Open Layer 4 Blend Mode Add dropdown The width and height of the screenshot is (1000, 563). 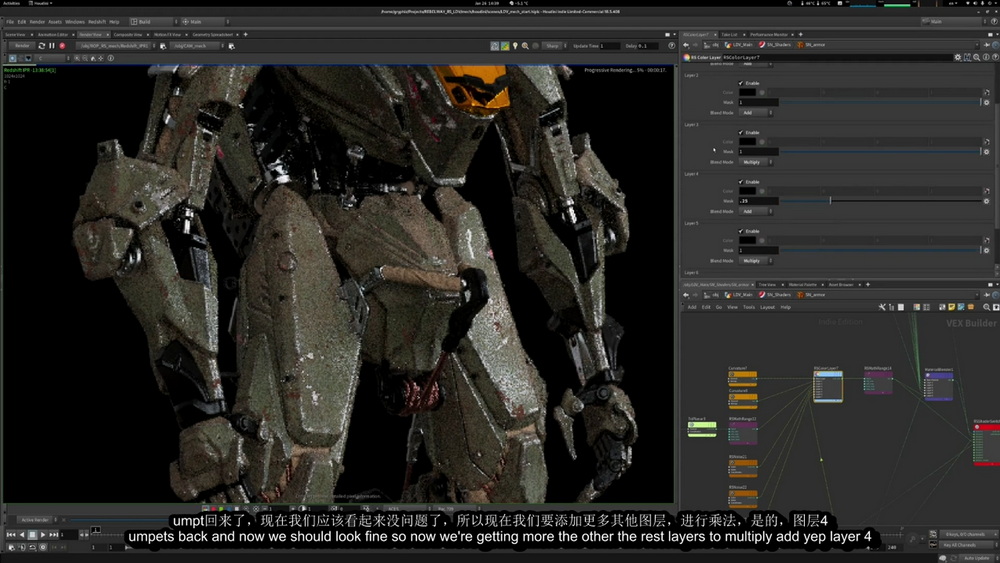tap(756, 211)
